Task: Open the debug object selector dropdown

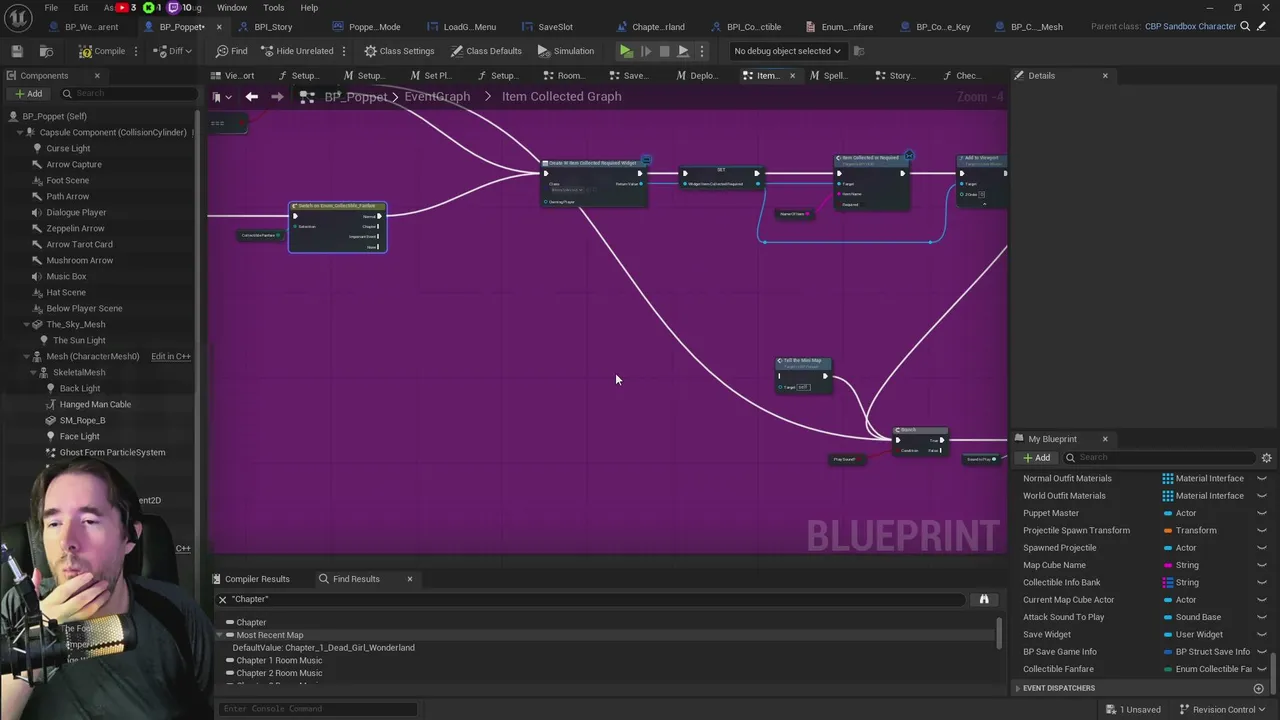Action: coord(787,51)
